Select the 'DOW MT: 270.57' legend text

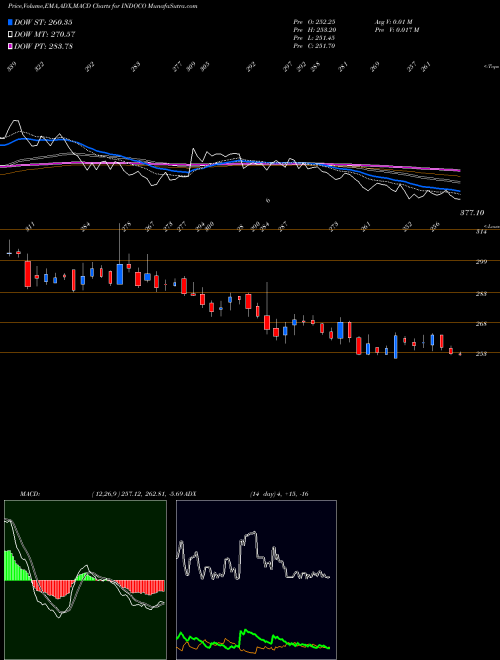[45, 34]
